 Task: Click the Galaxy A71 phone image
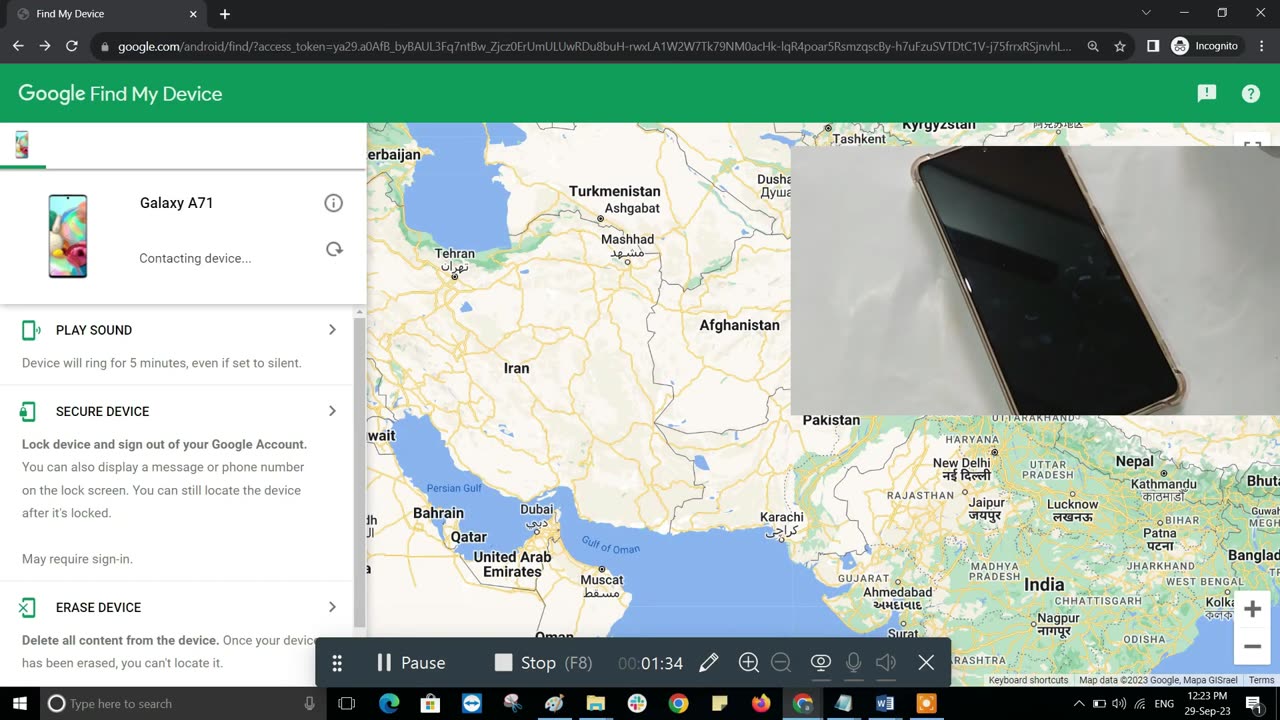point(68,236)
